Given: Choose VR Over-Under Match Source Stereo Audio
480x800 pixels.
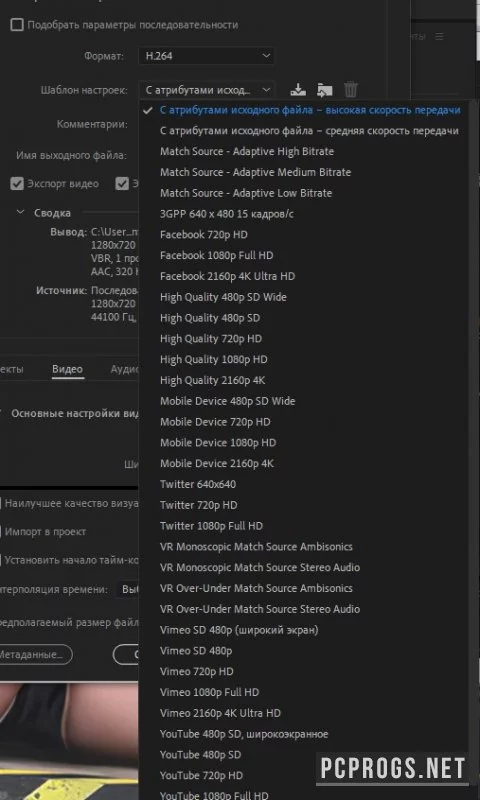Looking at the screenshot, I should click(260, 609).
